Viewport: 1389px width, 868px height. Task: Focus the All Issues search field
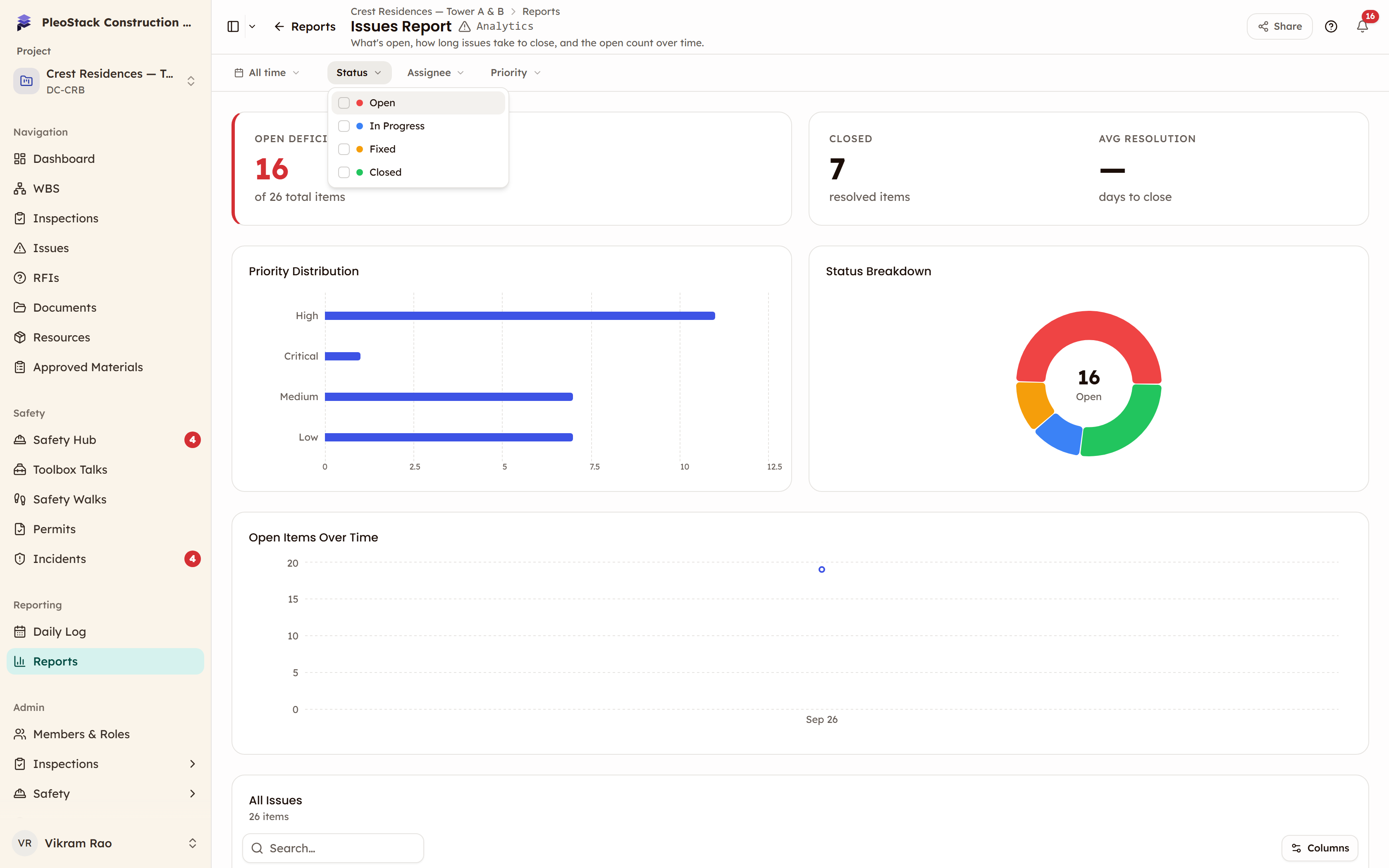click(x=333, y=848)
